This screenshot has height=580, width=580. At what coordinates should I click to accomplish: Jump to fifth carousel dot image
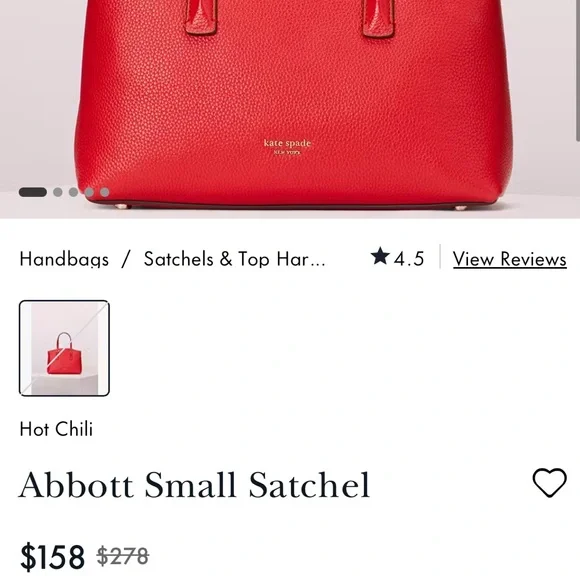[105, 192]
